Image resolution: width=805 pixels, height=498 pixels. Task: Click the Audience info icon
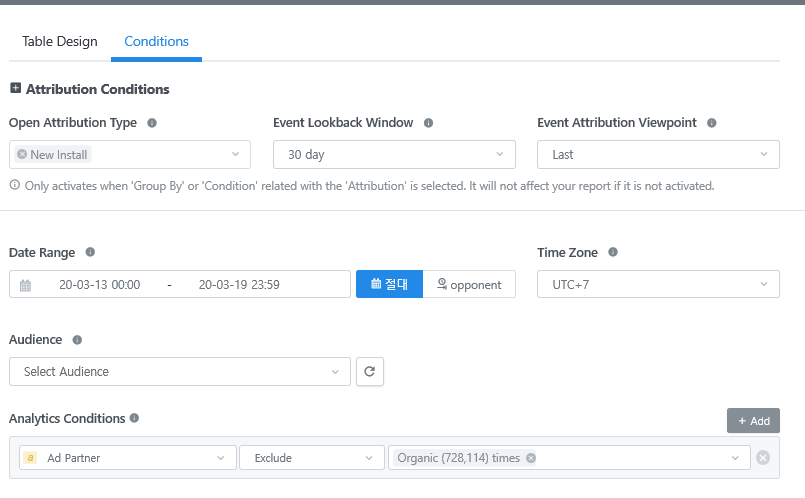pyautogui.click(x=77, y=340)
